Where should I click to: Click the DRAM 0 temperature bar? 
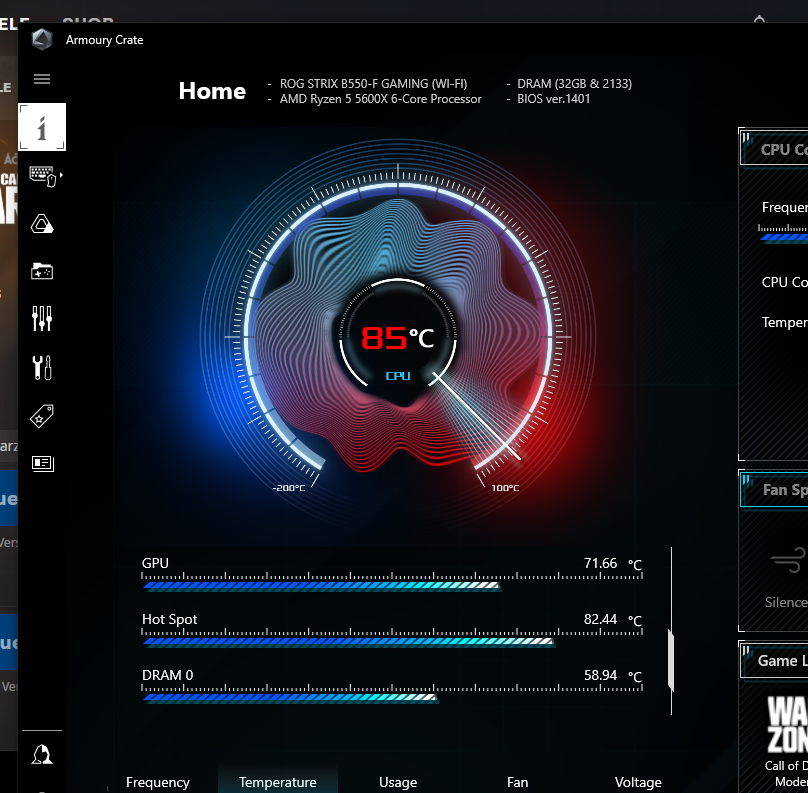[290, 698]
